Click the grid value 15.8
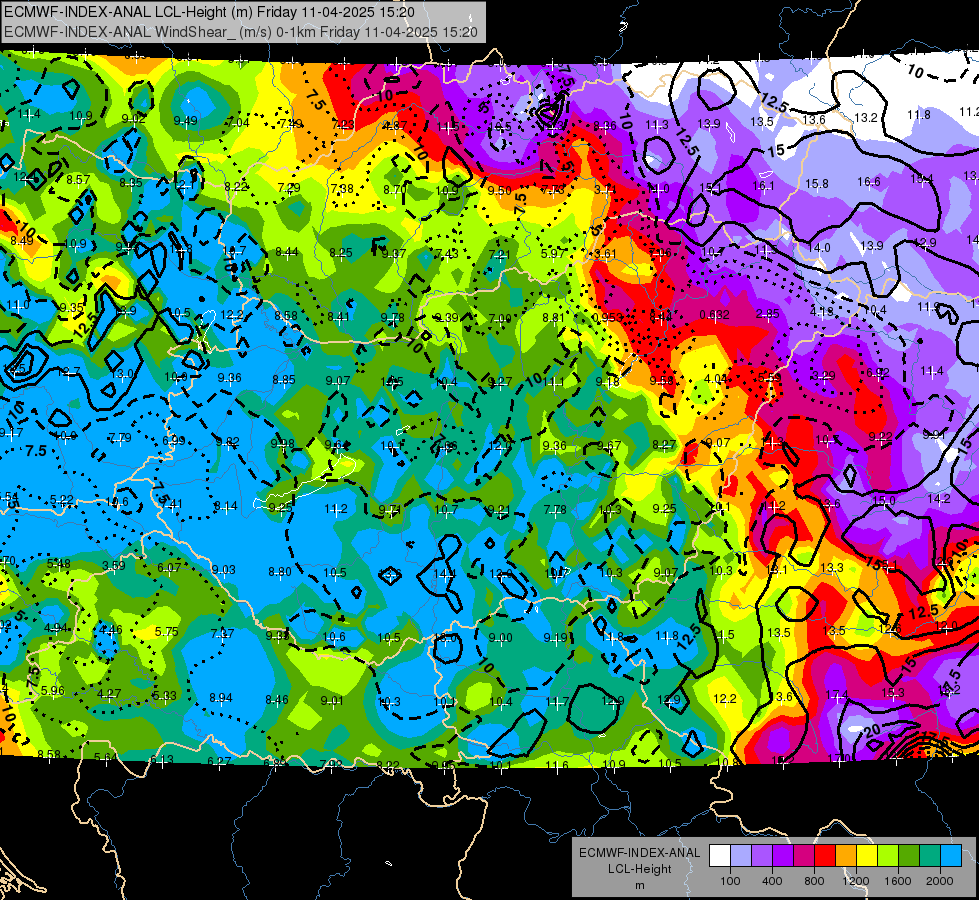Image resolution: width=979 pixels, height=900 pixels. (816, 184)
